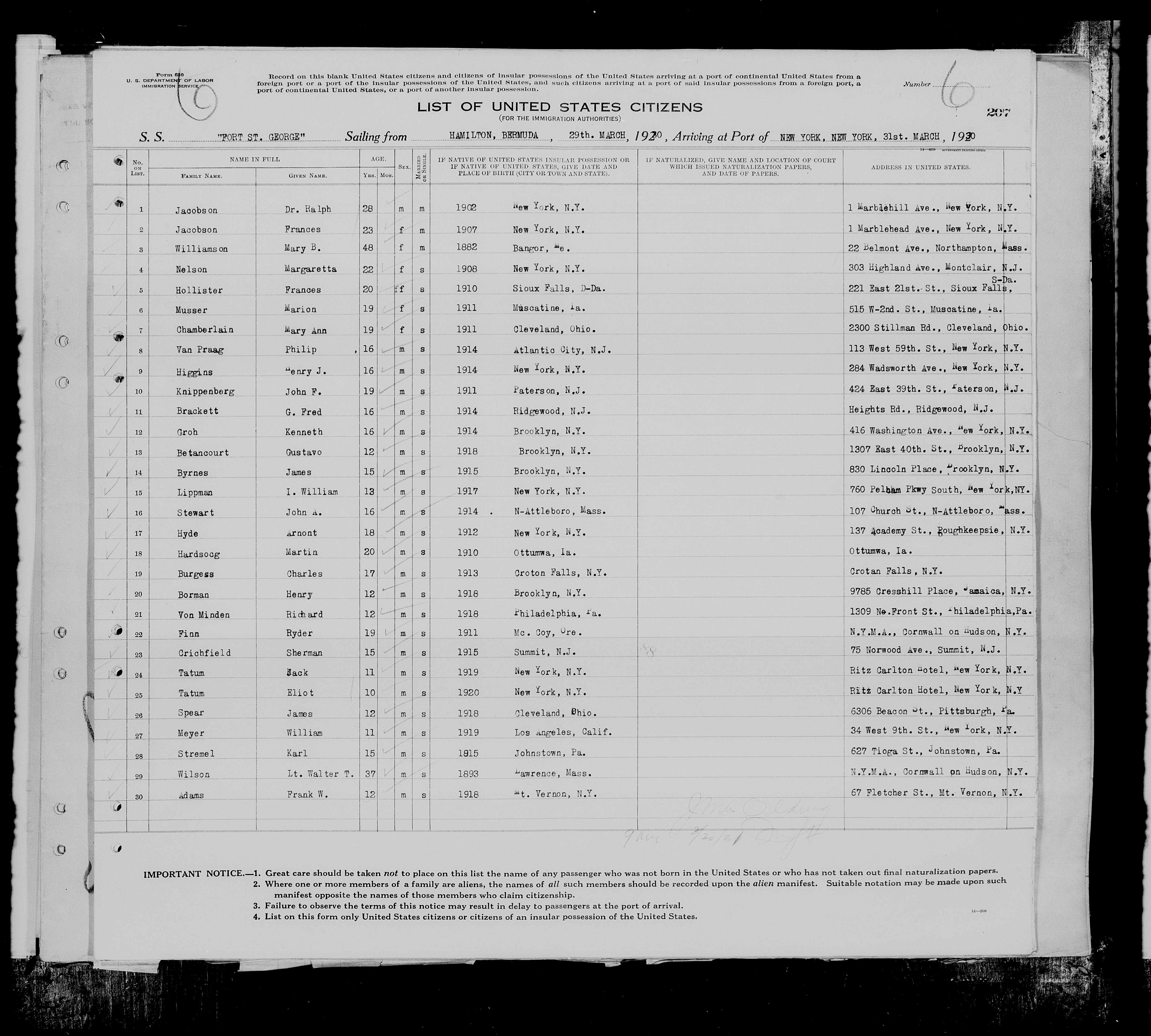
Task: Select given name "G. Fred"
Action: point(303,412)
